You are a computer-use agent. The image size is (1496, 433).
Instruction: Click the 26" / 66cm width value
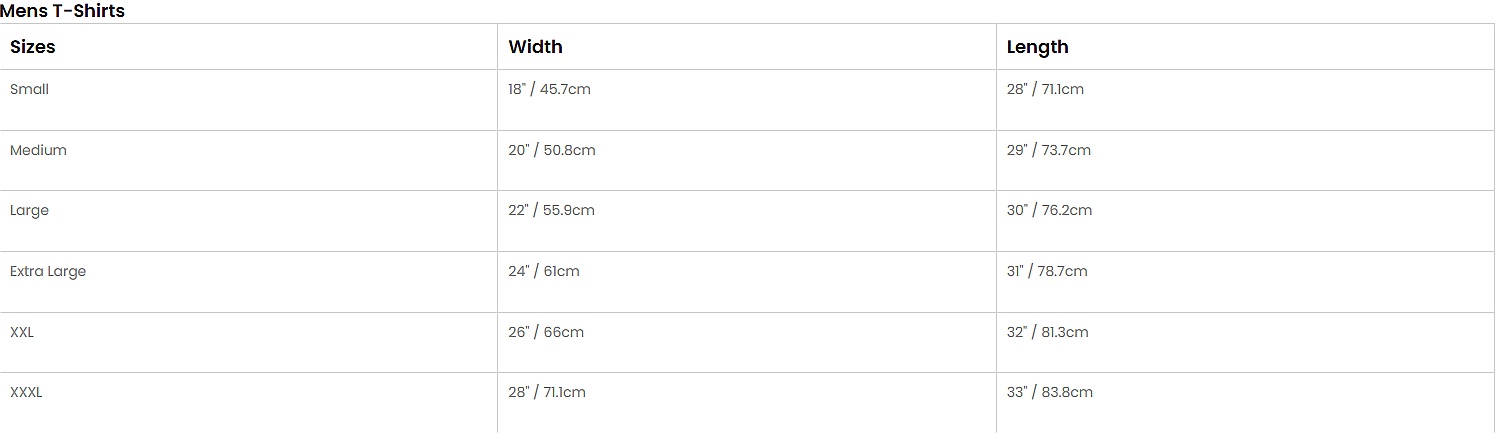pos(545,332)
